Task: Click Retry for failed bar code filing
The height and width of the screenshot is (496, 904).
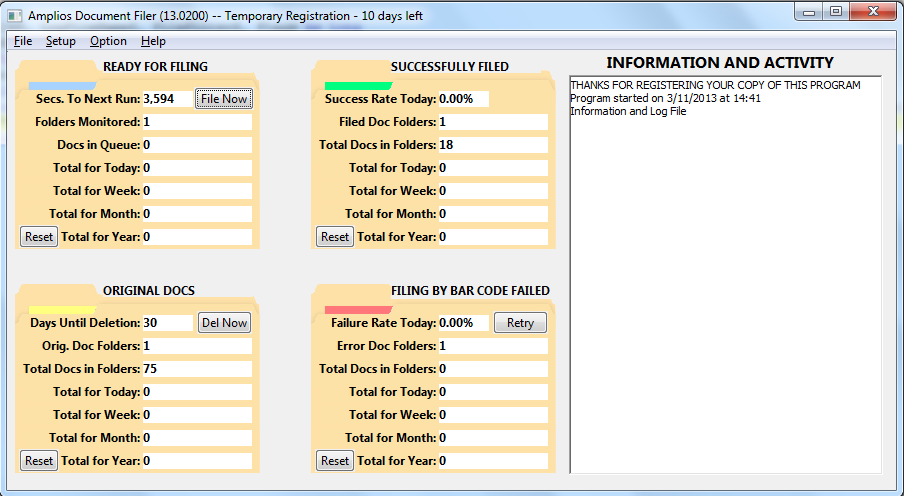Action: tap(520, 323)
